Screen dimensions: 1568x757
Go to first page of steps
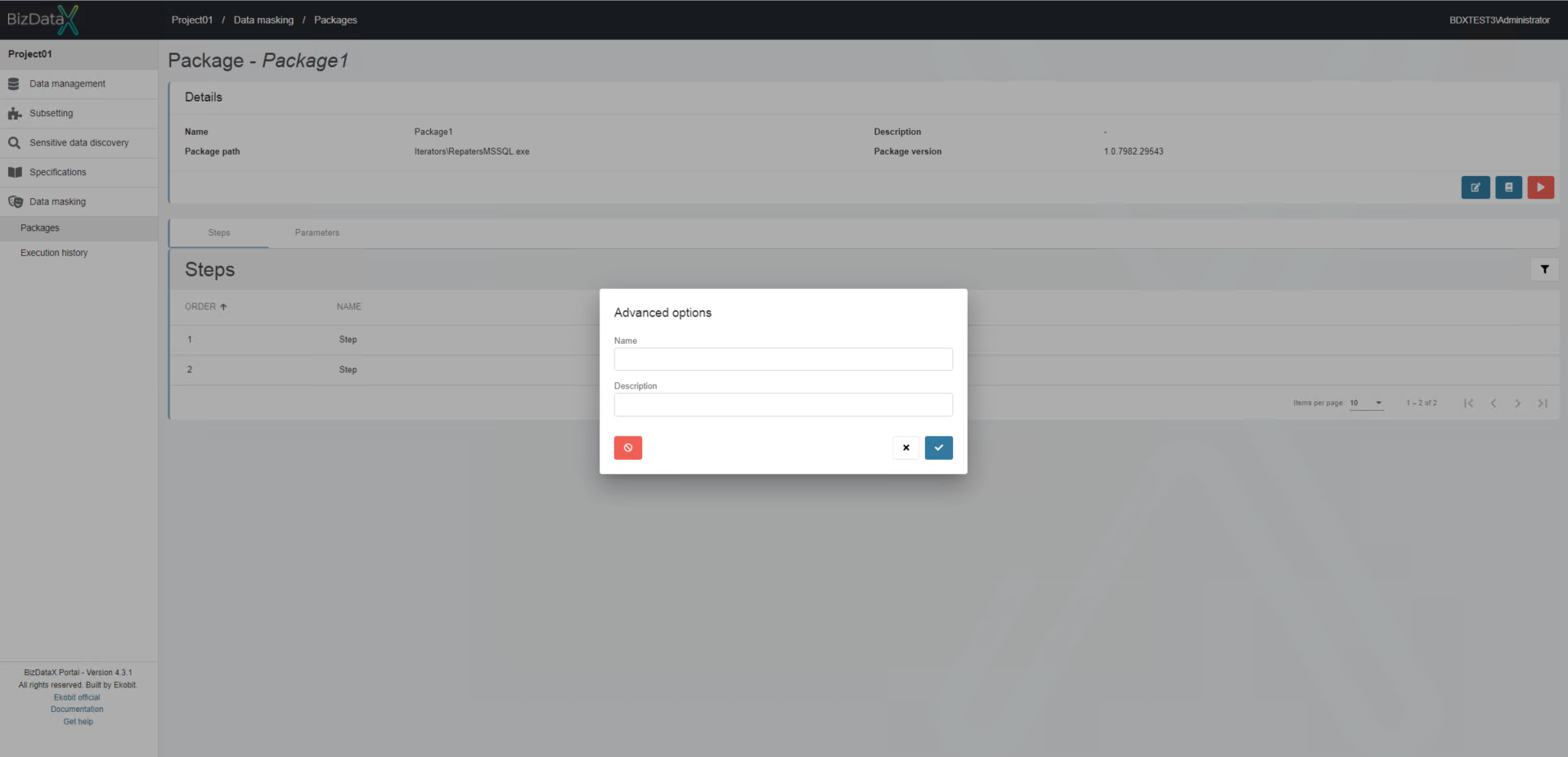[x=1469, y=403]
